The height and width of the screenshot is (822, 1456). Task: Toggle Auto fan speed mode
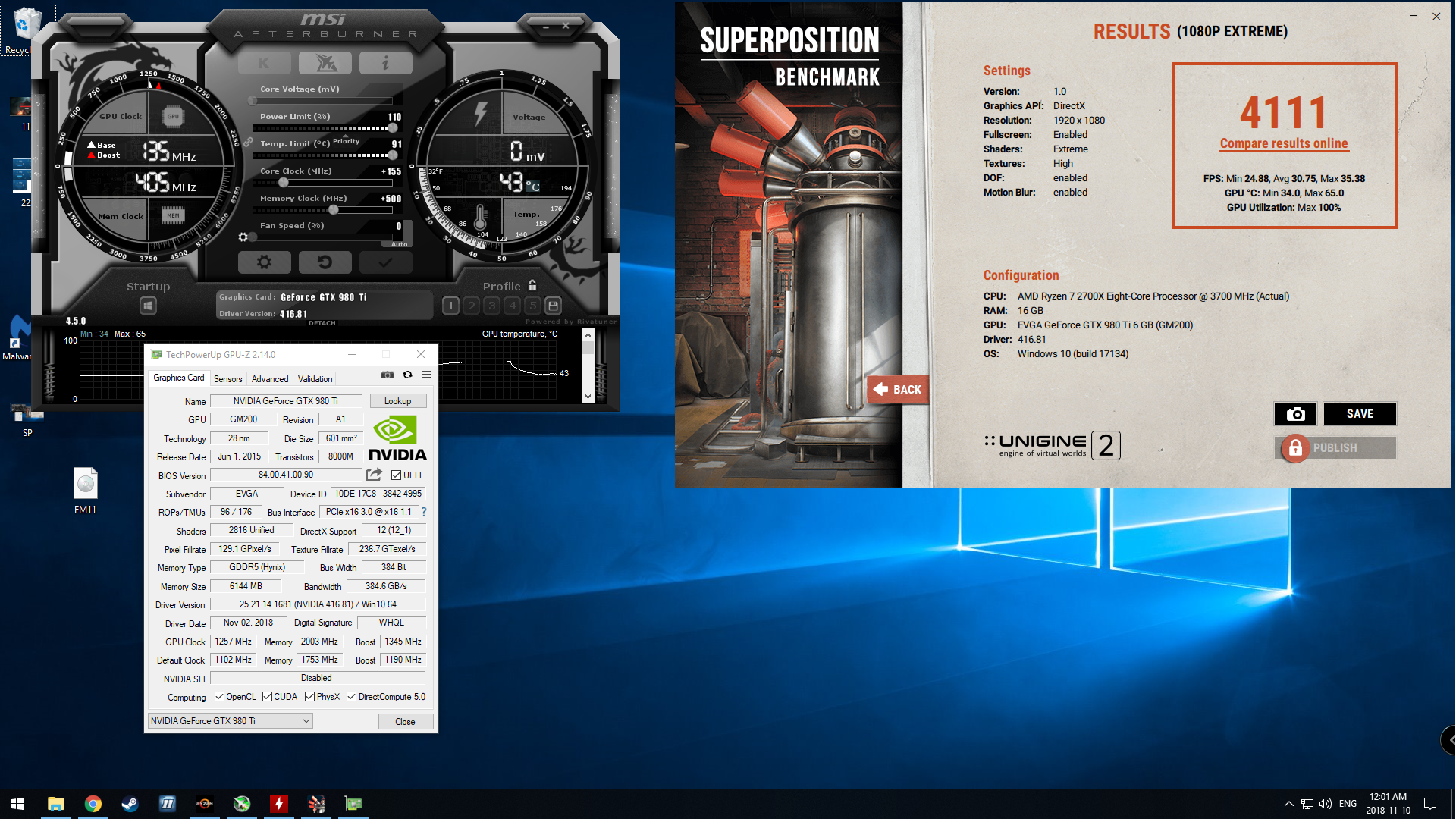(x=400, y=245)
